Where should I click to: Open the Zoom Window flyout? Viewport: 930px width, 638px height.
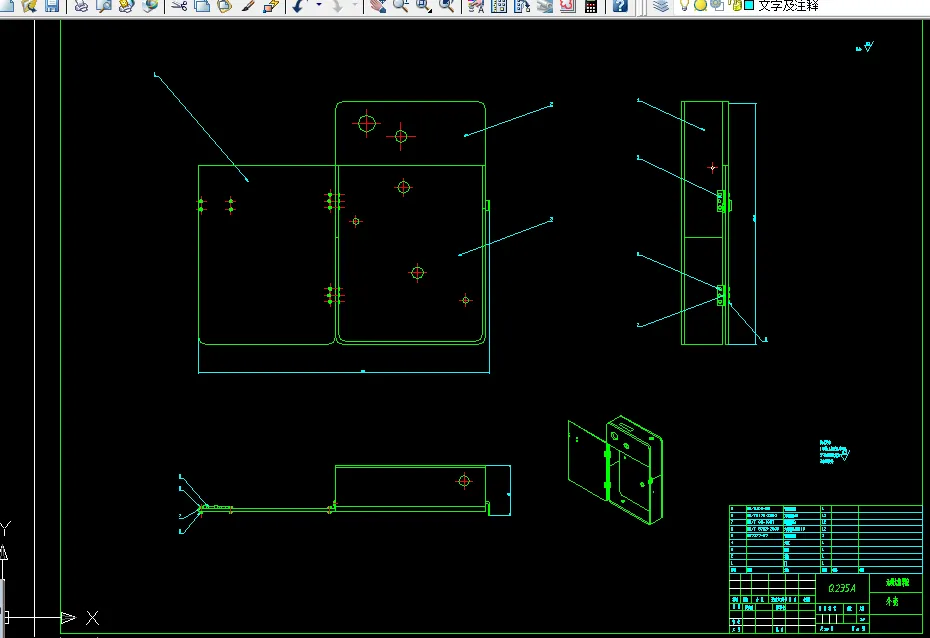pos(424,6)
